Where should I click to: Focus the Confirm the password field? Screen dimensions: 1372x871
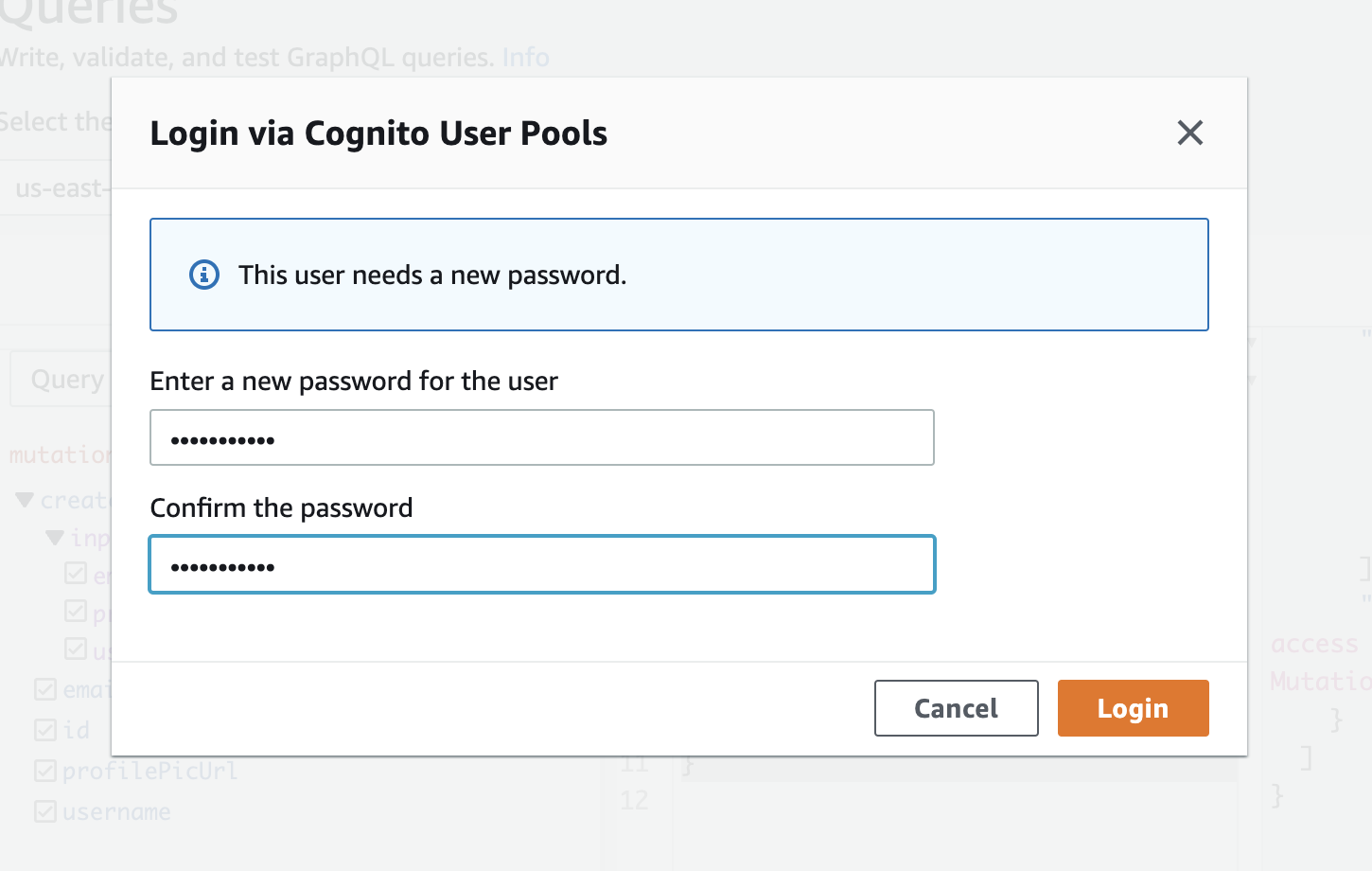tap(542, 564)
